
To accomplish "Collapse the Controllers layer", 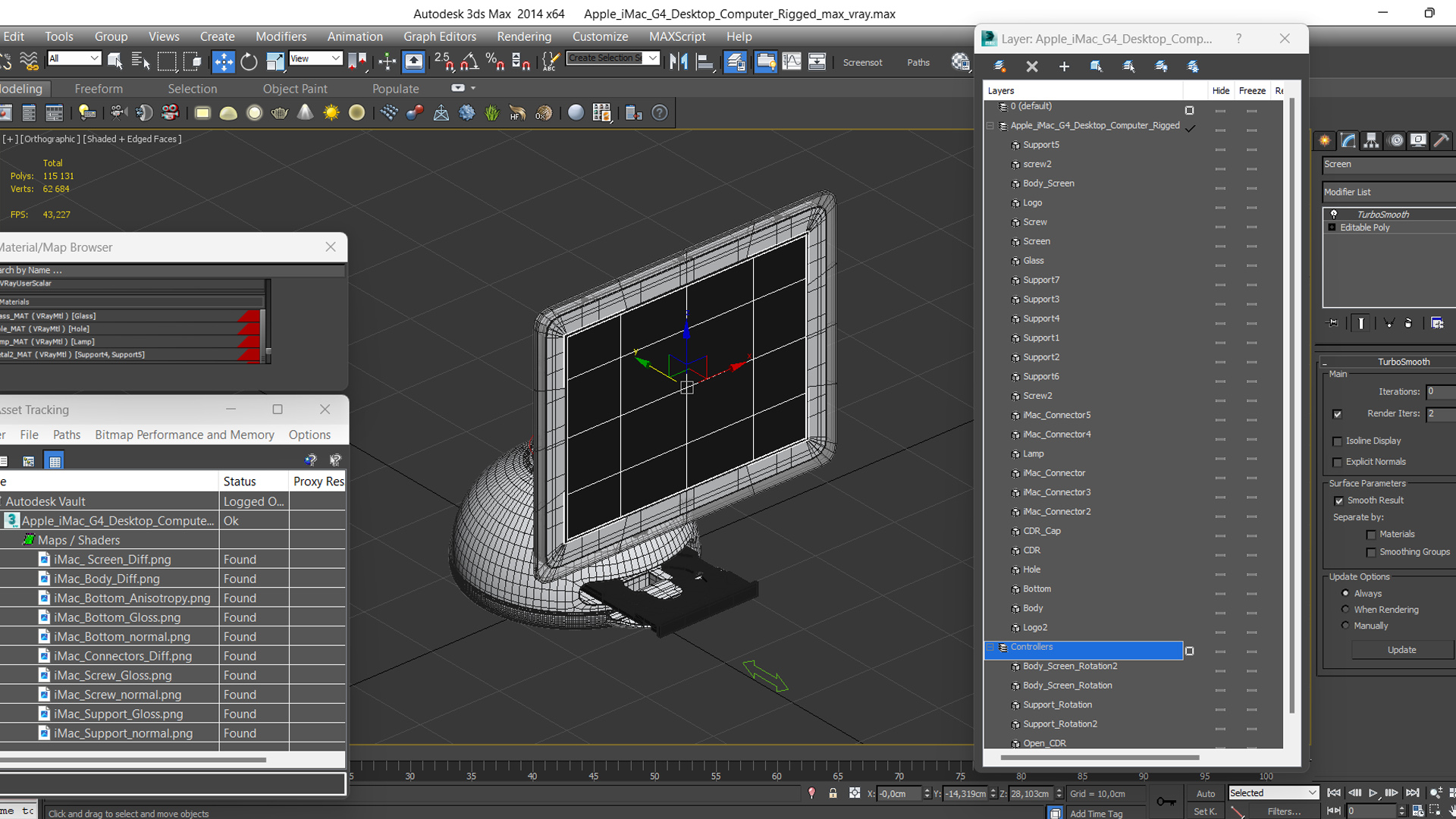I will point(990,647).
